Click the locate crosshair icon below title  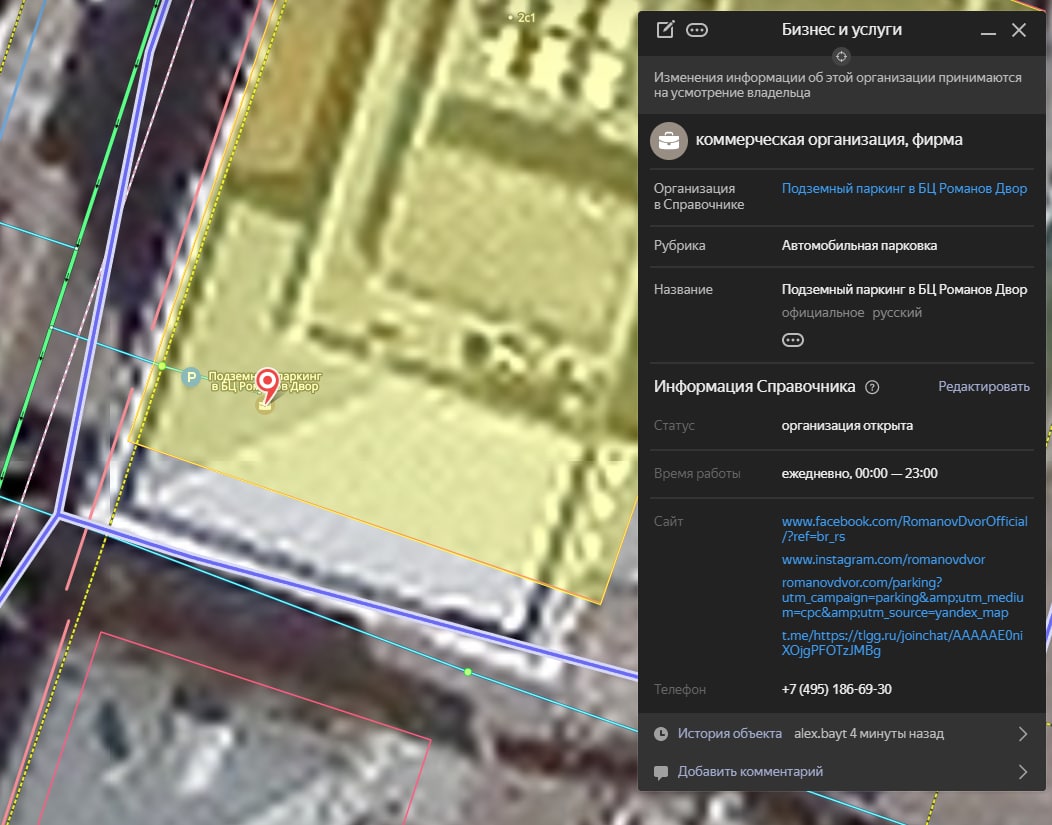pyautogui.click(x=841, y=56)
